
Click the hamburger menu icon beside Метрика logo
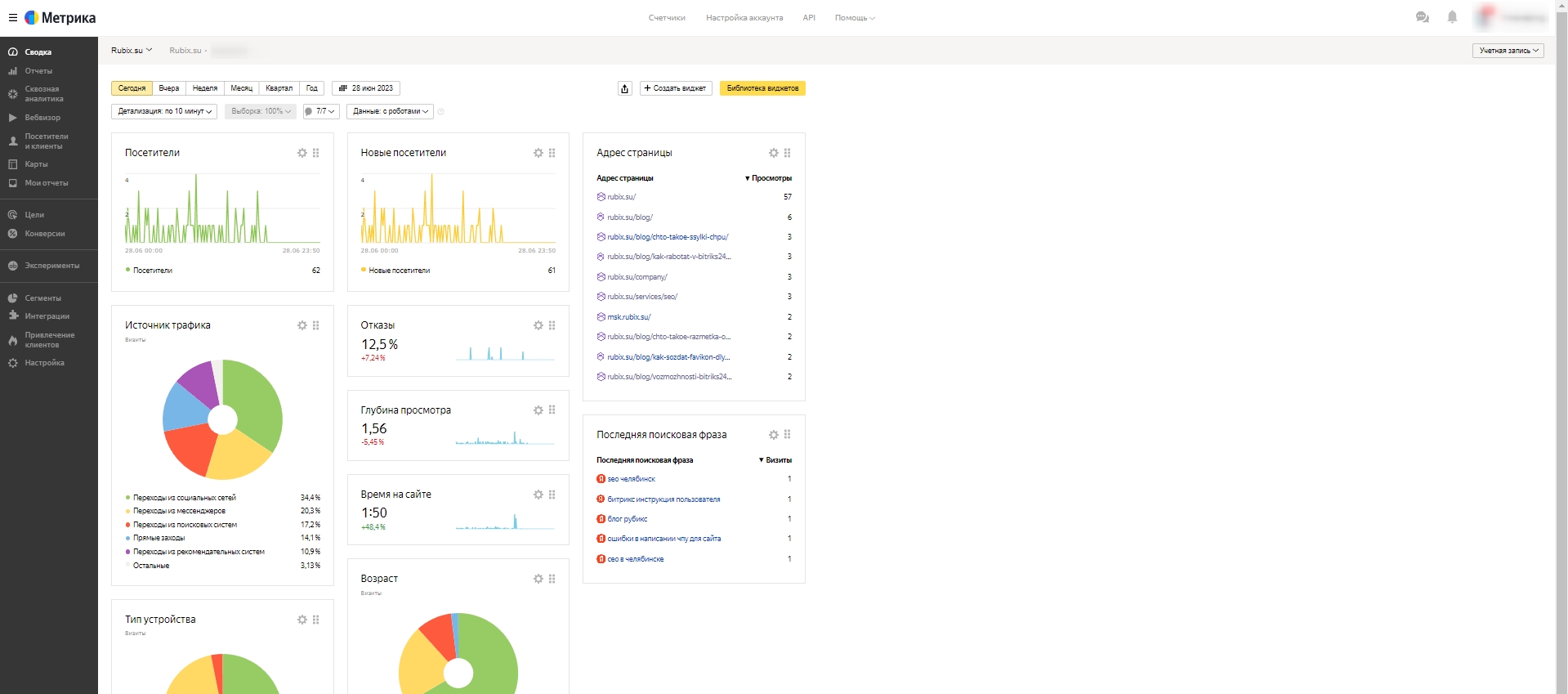pyautogui.click(x=12, y=17)
